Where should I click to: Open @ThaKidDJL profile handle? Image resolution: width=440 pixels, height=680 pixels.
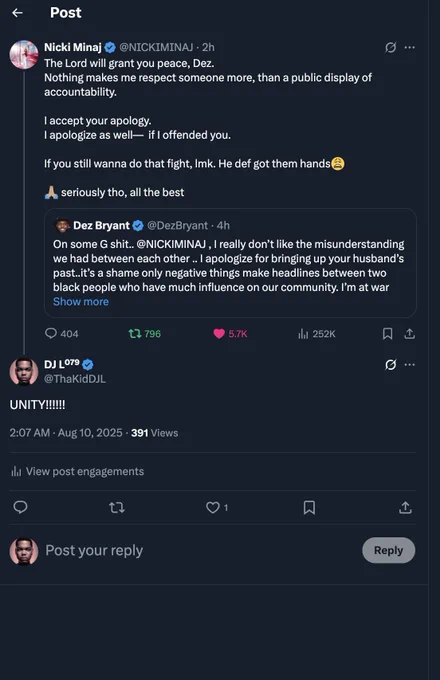tap(75, 379)
